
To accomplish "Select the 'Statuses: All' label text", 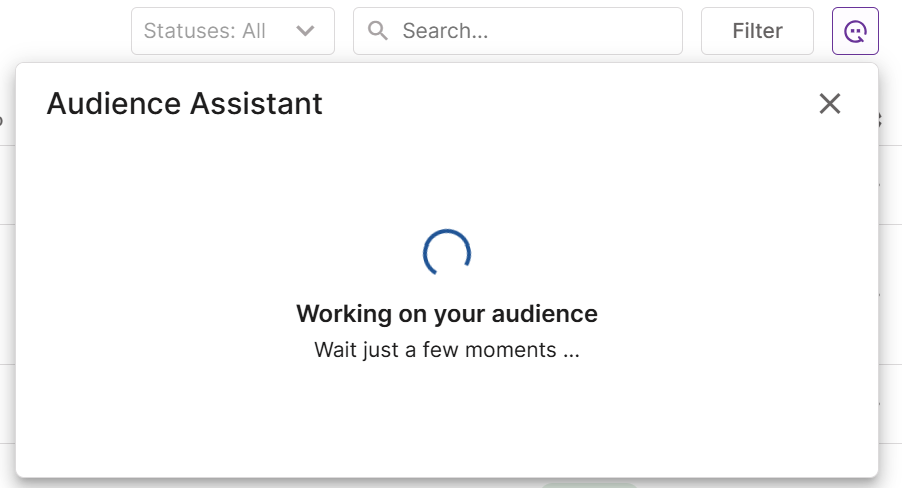I will (x=205, y=31).
